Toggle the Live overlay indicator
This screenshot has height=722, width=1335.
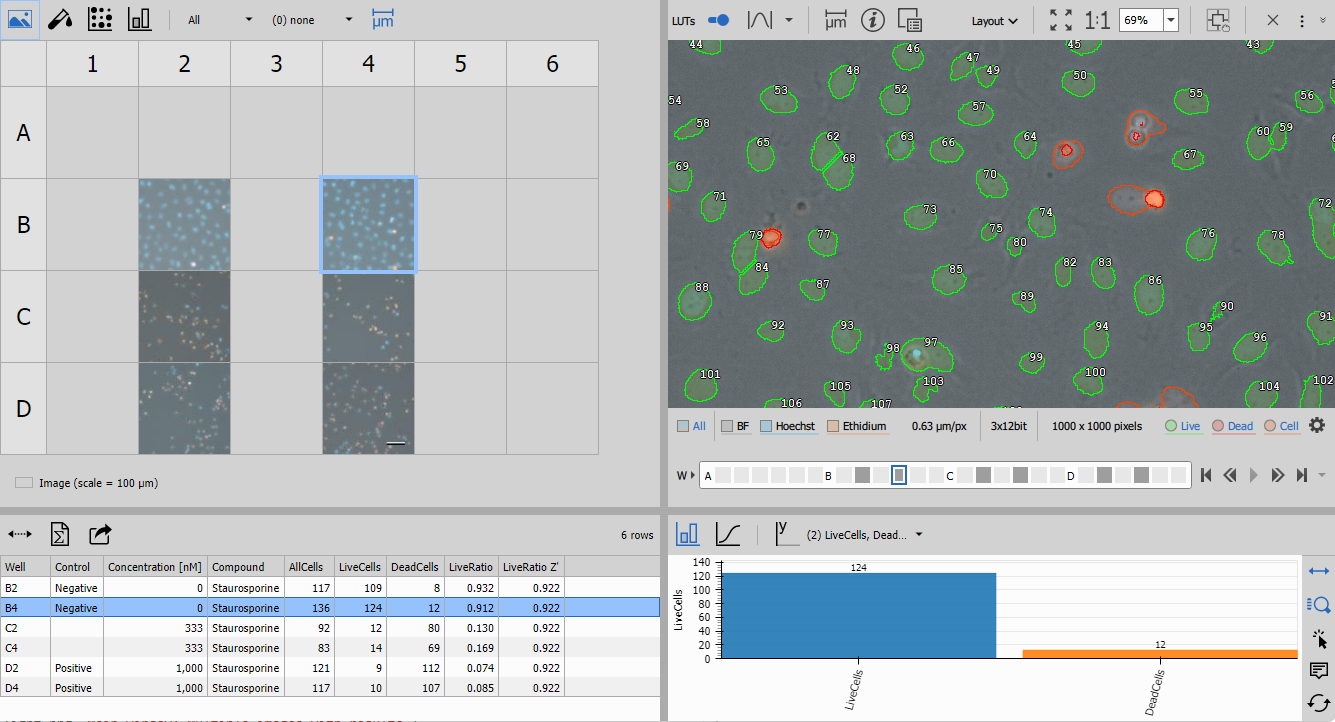pos(1171,426)
